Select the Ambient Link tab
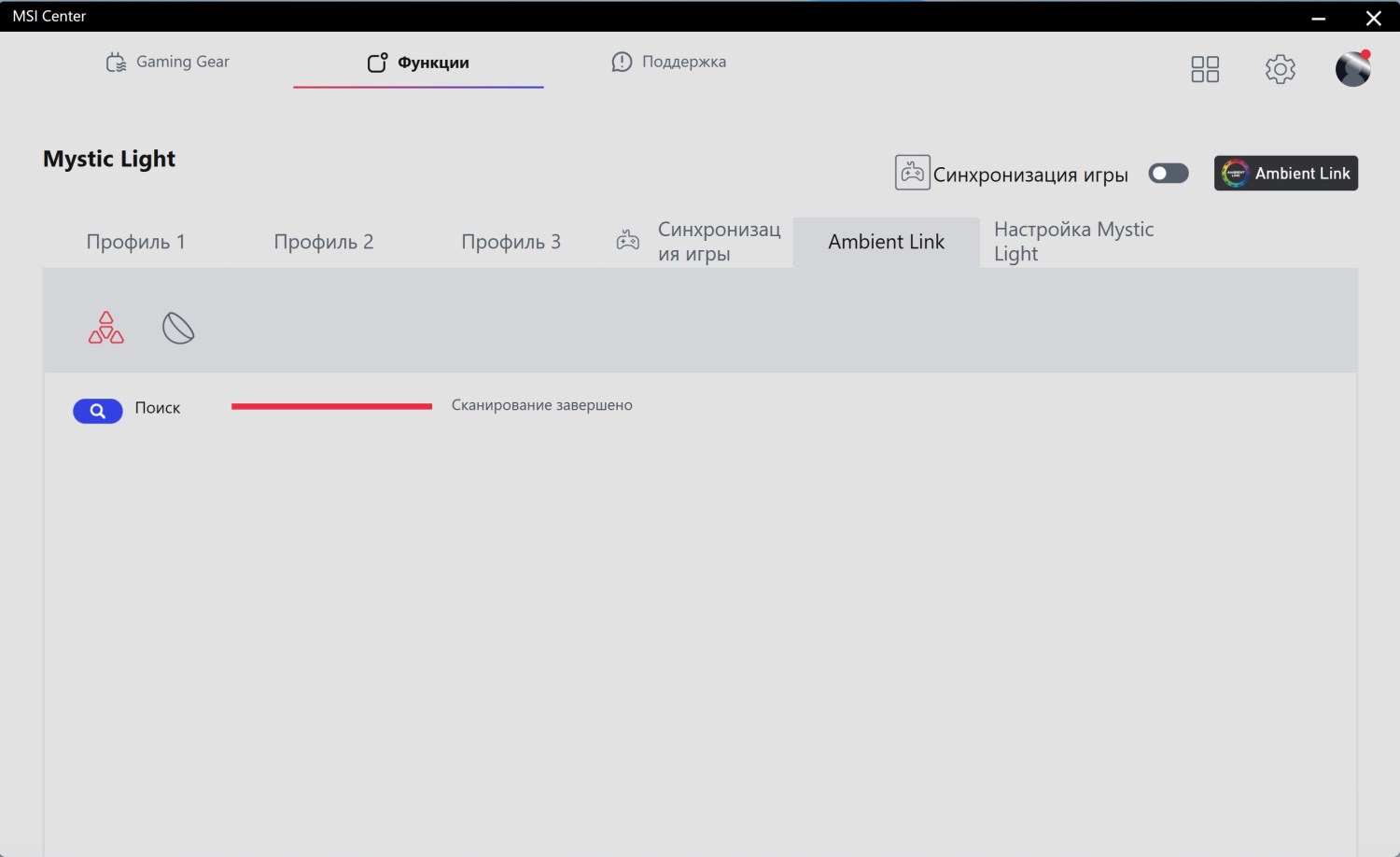The width and height of the screenshot is (1400, 857). (x=887, y=242)
